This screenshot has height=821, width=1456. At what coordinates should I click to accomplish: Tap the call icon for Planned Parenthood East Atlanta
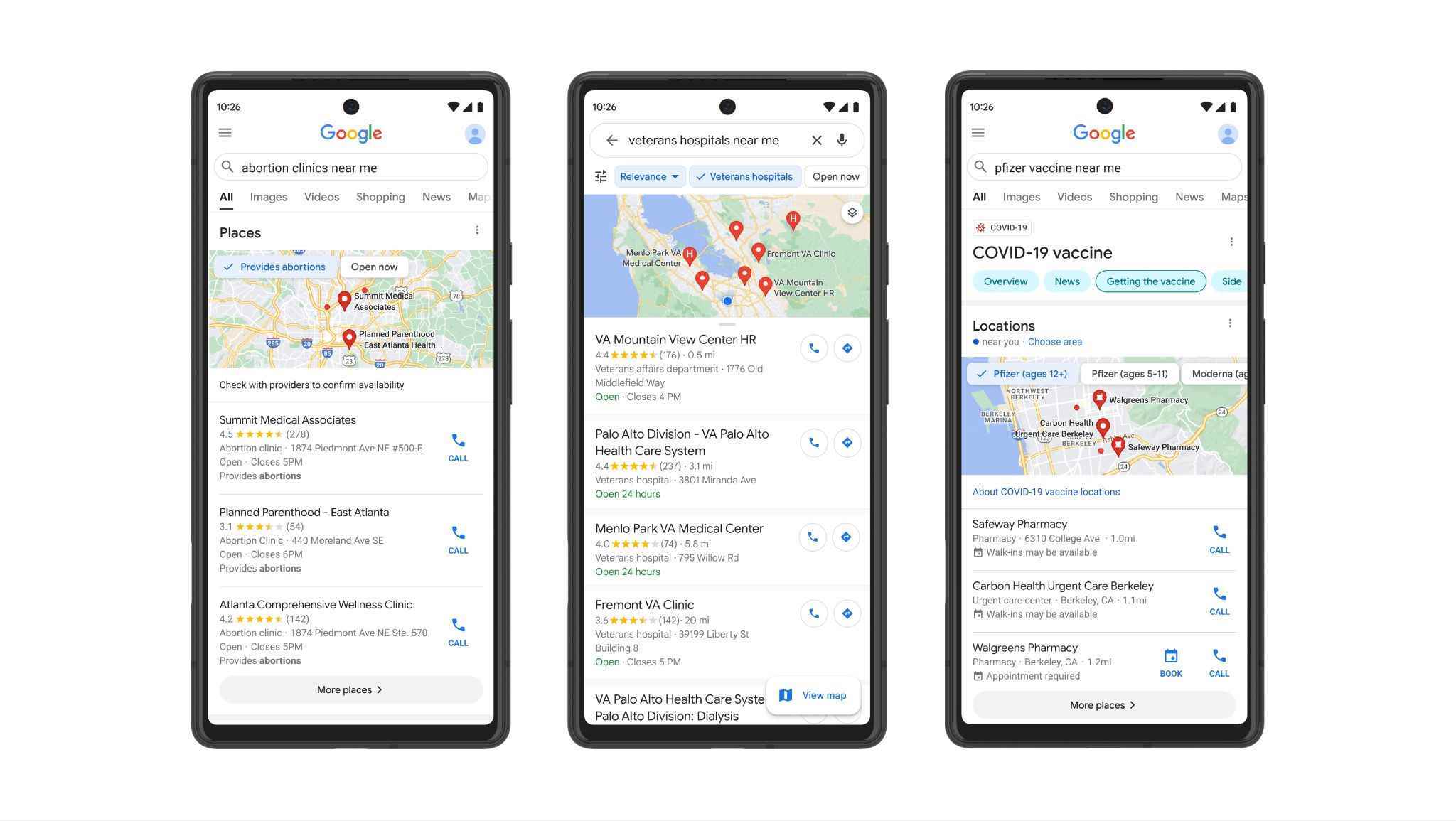click(x=457, y=532)
